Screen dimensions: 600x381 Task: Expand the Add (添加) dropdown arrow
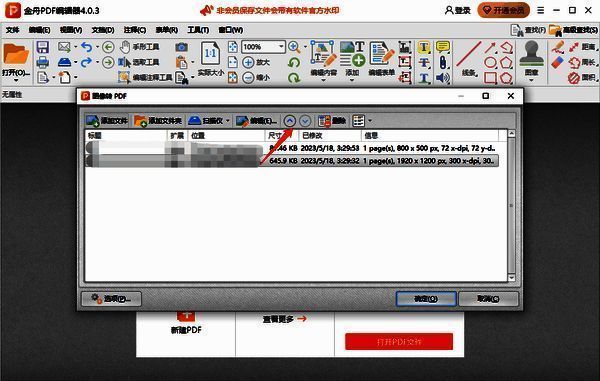[x=352, y=80]
